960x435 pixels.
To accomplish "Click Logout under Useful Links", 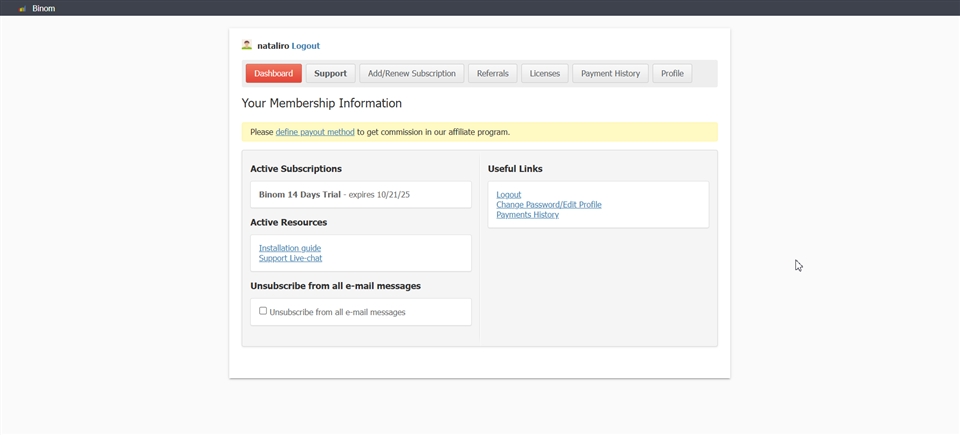I will tap(508, 195).
